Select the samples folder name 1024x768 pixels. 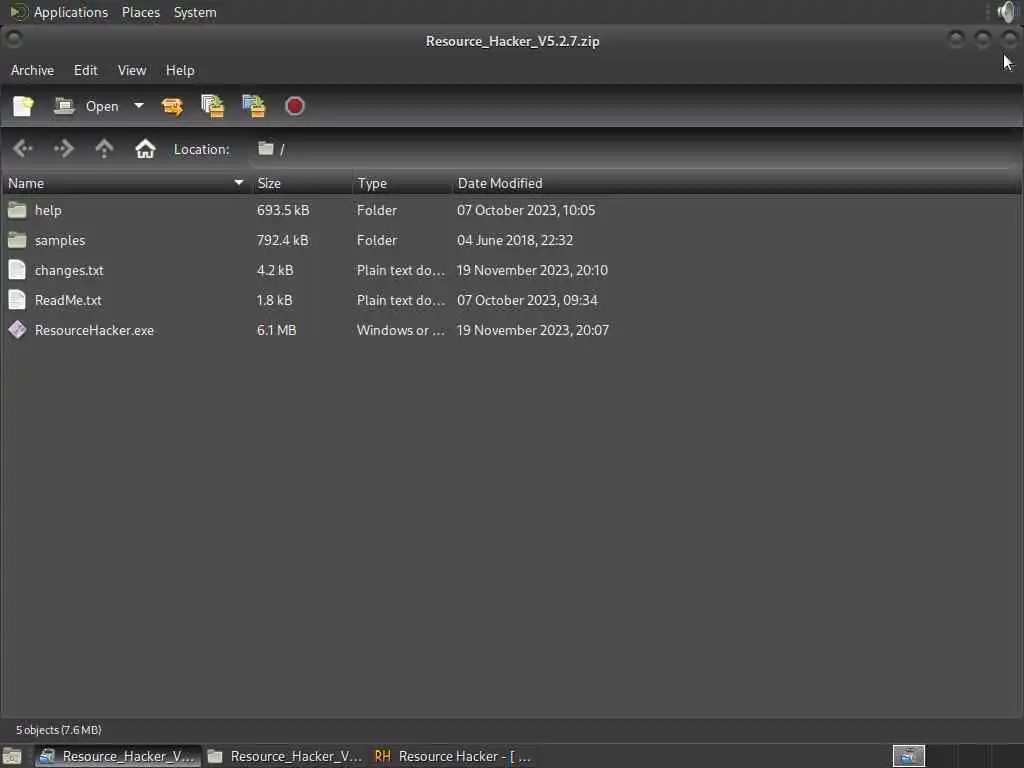coord(60,240)
